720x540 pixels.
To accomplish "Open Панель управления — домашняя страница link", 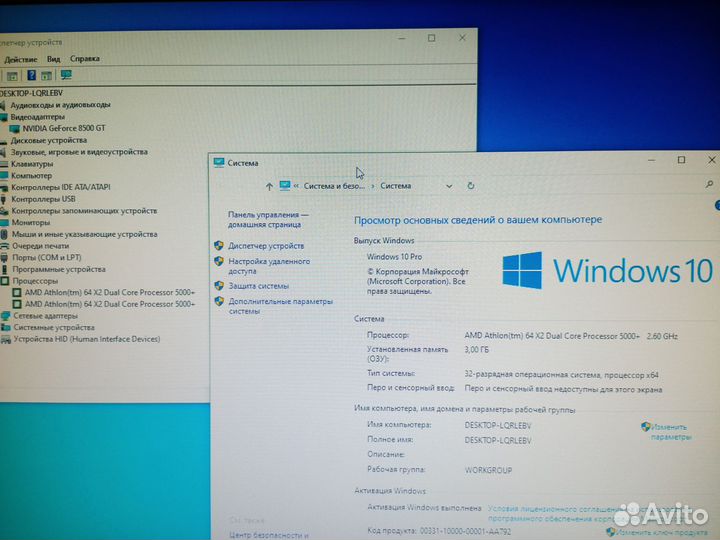I will (x=268, y=219).
